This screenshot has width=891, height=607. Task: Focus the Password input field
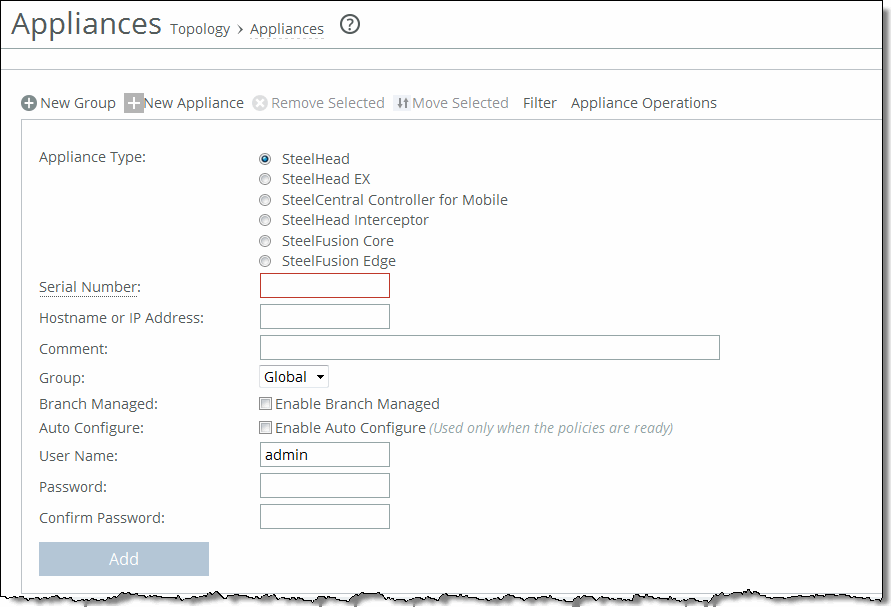pos(325,485)
